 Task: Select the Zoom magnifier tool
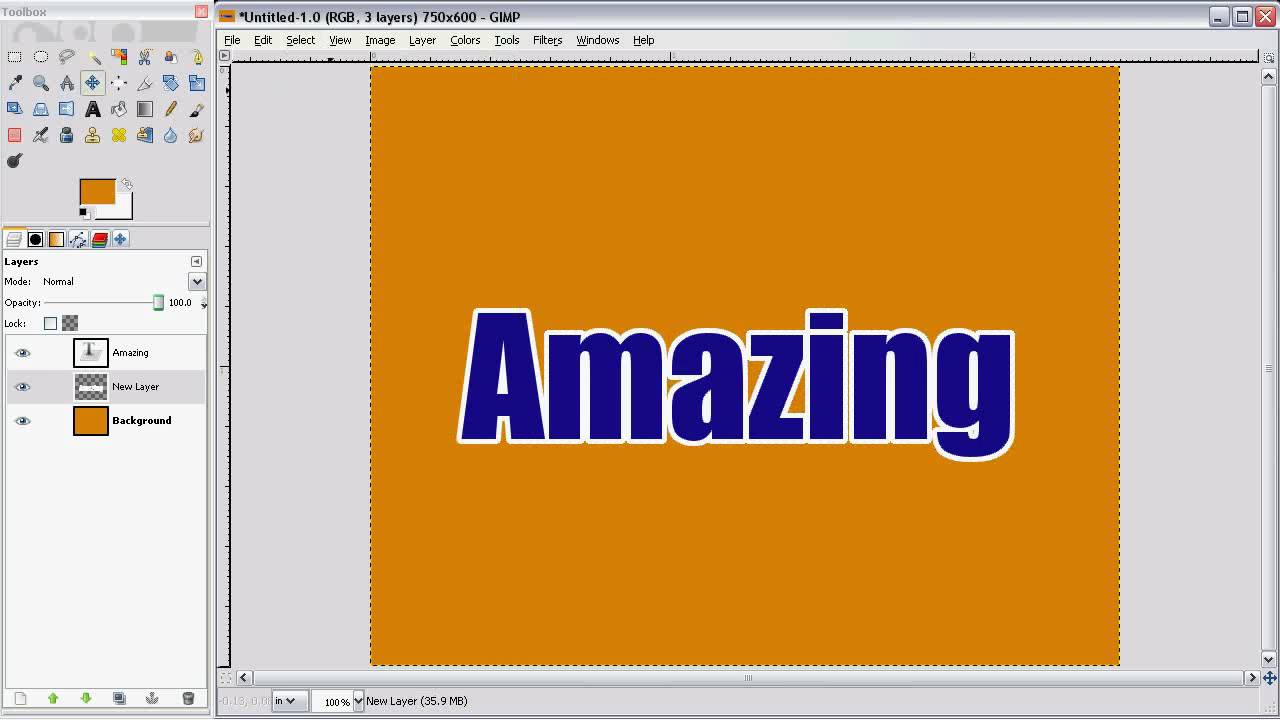click(x=40, y=83)
